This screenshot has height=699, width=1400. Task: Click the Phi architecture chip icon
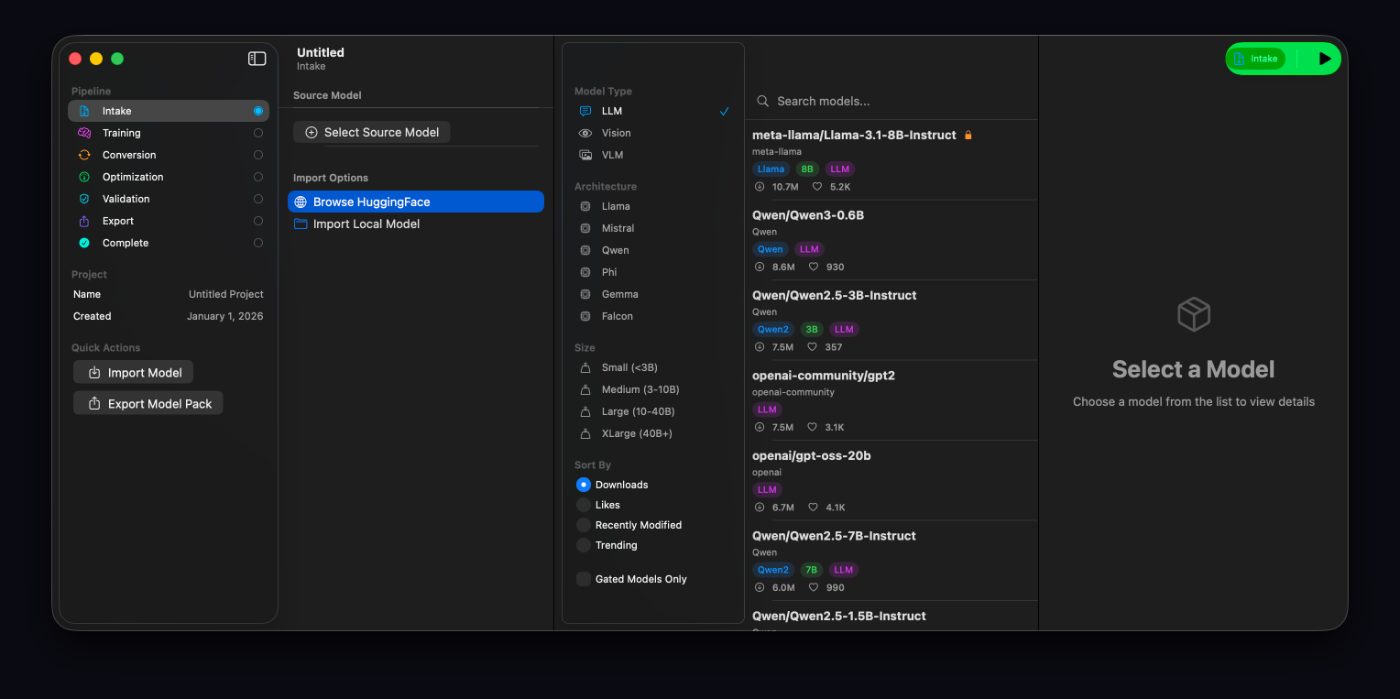pyautogui.click(x=586, y=272)
